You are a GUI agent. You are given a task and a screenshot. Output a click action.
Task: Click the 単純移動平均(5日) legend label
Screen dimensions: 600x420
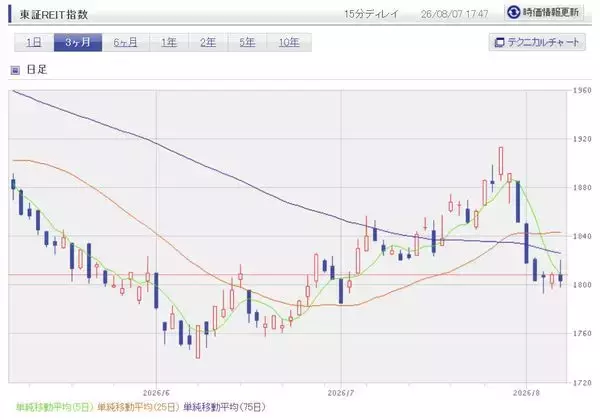[x=54, y=407]
